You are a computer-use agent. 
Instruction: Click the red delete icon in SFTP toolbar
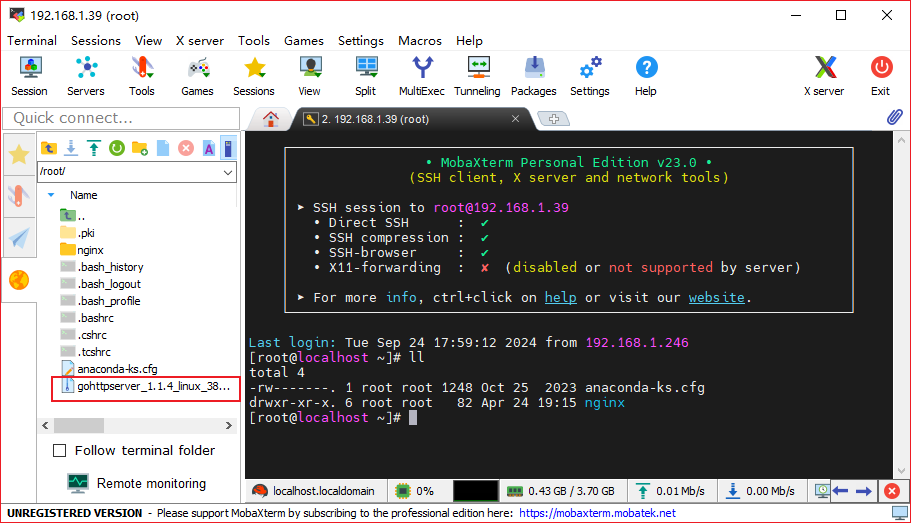[186, 148]
